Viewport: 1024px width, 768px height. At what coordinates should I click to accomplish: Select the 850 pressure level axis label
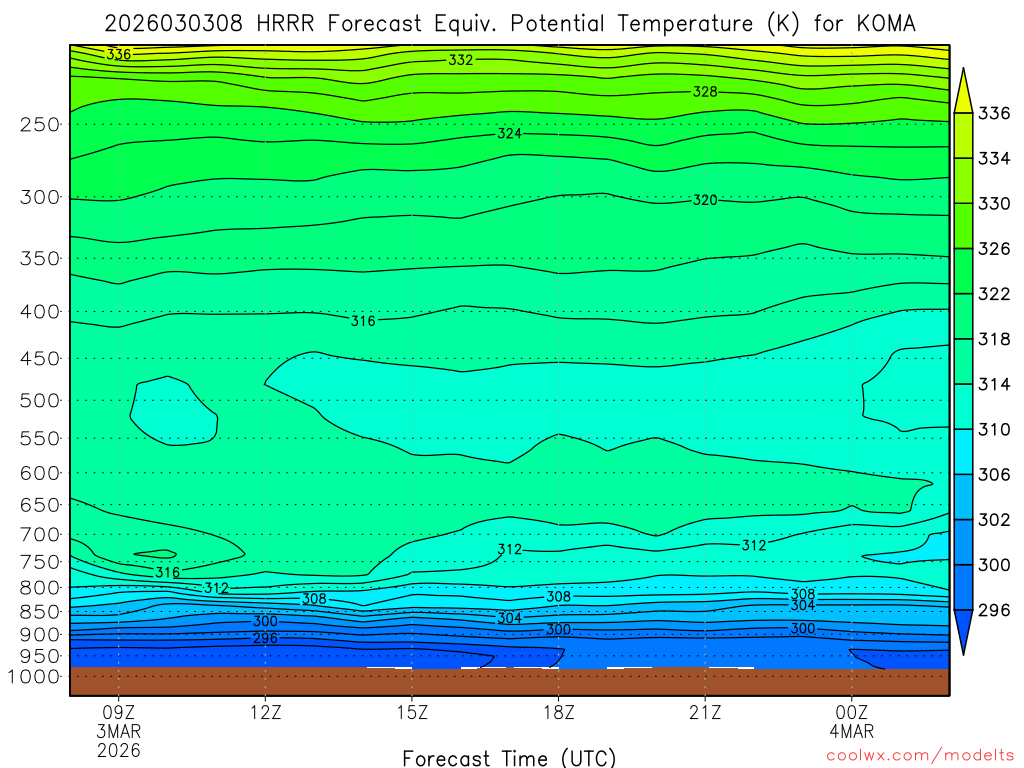coord(40,612)
